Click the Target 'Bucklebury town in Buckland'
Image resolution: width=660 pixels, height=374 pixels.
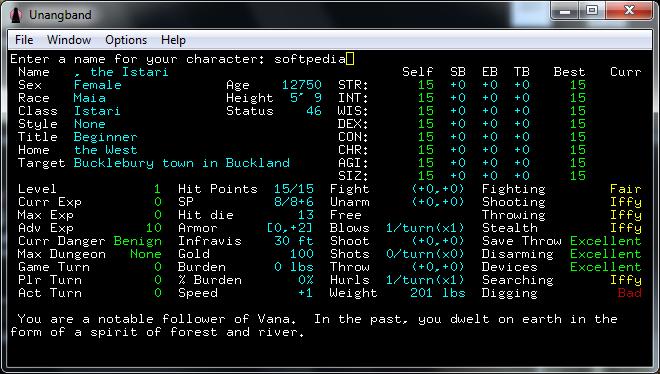click(181, 163)
